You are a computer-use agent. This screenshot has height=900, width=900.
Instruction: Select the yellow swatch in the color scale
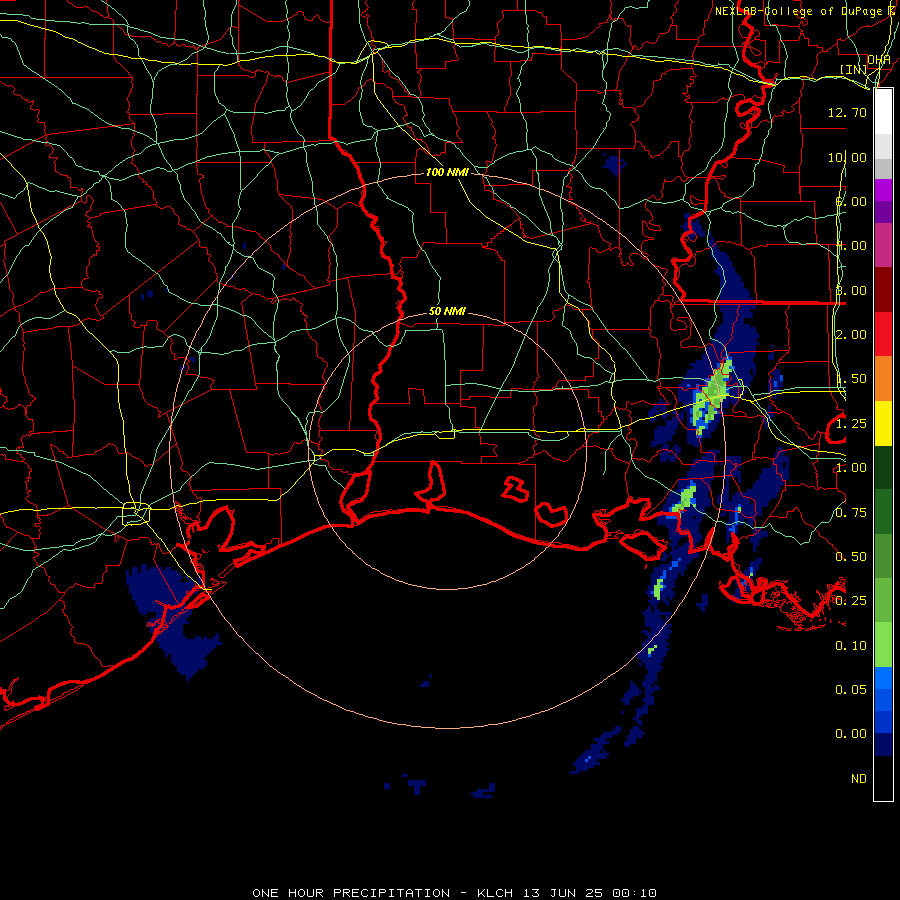pos(883,423)
